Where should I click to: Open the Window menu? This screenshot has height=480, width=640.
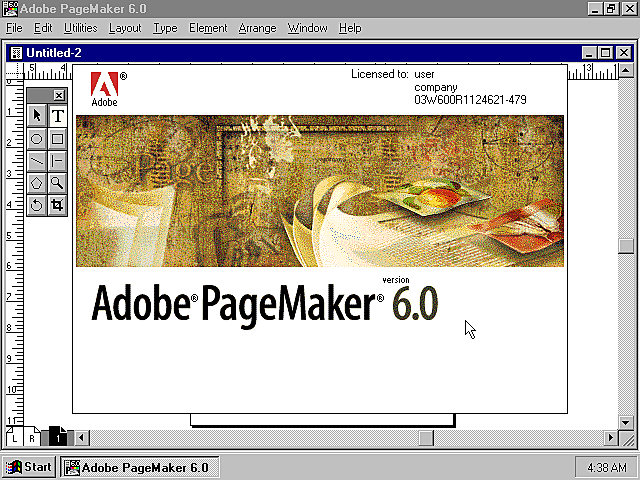tap(307, 28)
